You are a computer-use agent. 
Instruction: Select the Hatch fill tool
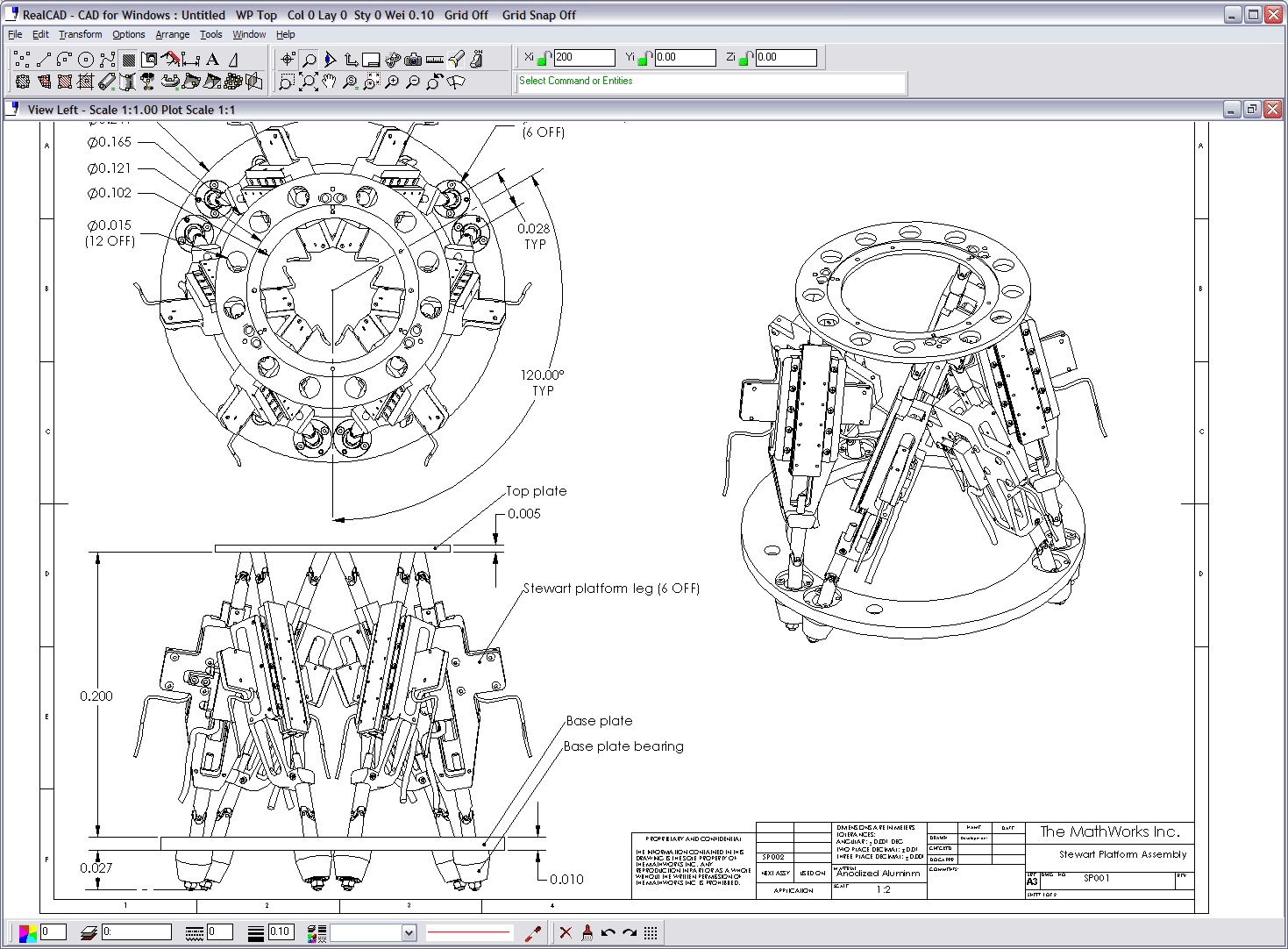(x=129, y=60)
